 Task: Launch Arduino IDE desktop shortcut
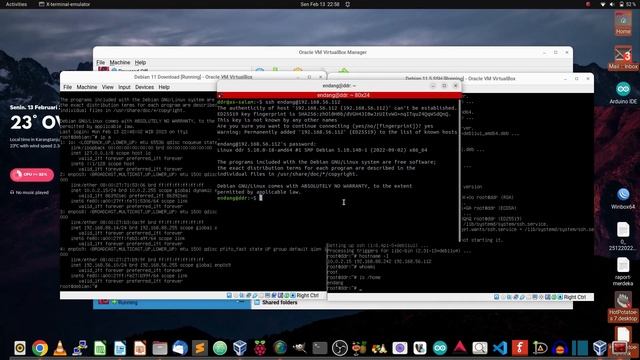click(x=623, y=93)
